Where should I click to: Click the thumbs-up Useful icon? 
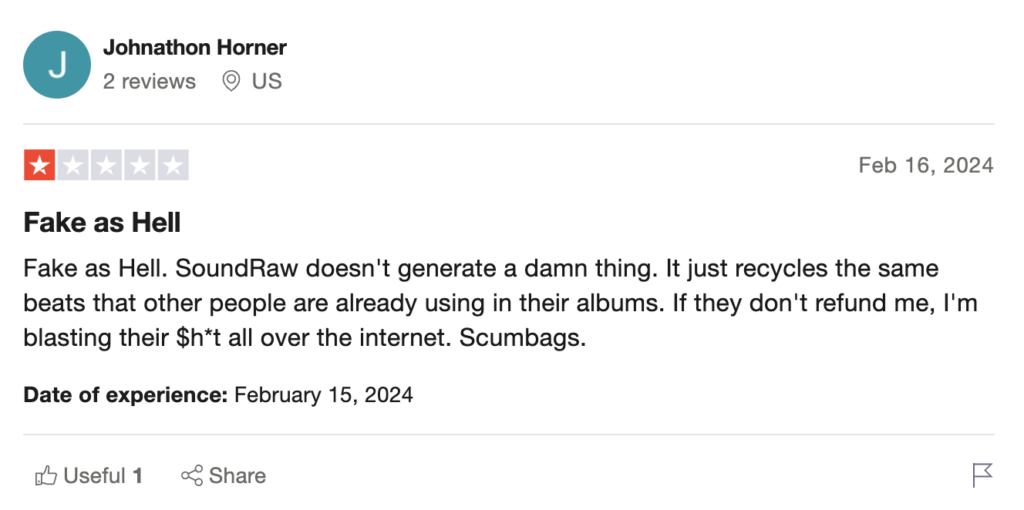[46, 475]
